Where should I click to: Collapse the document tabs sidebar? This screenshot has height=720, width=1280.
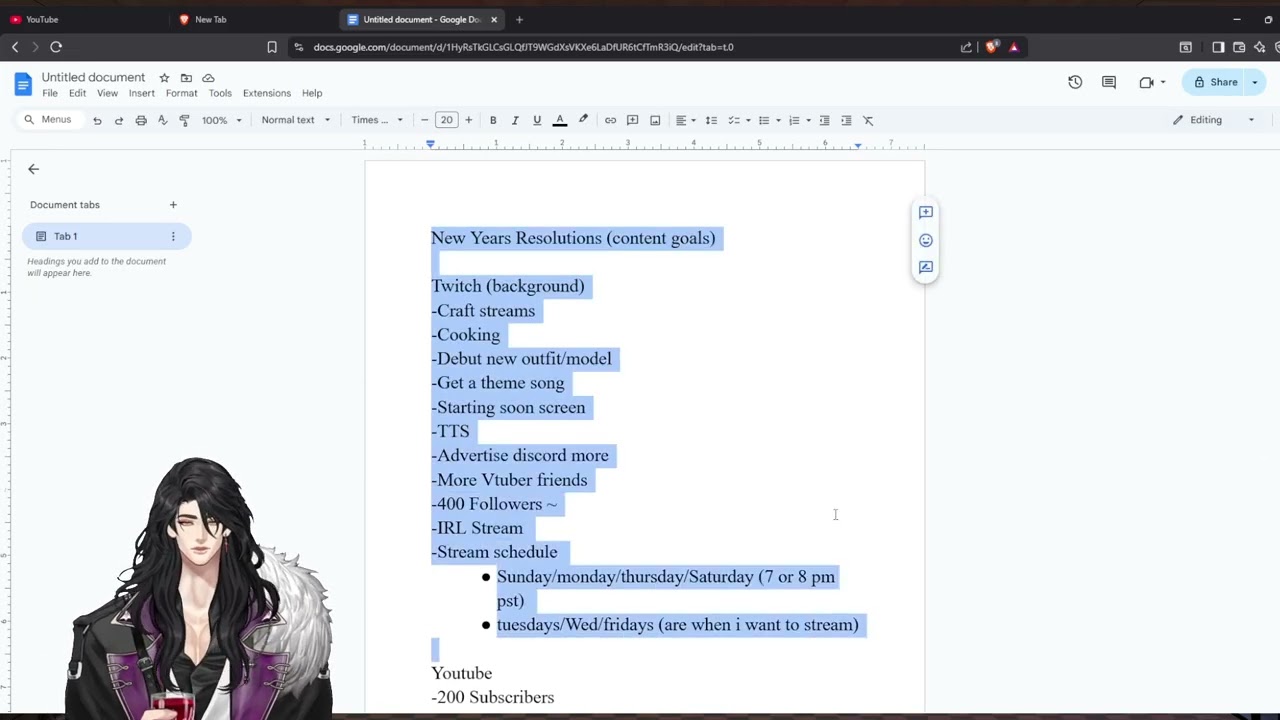(x=33, y=169)
